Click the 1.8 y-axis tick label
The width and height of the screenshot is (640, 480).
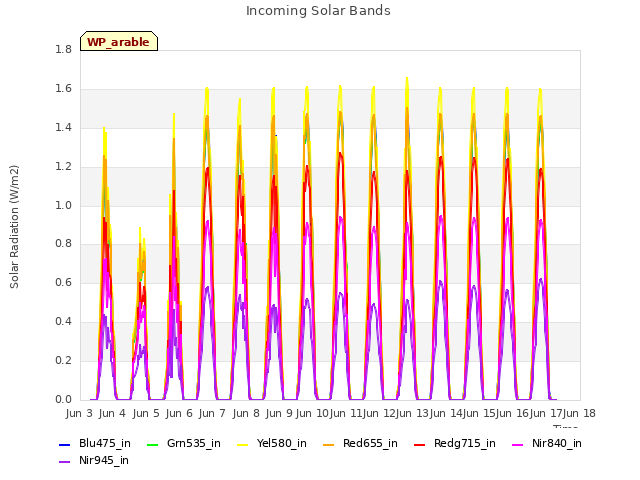tap(63, 50)
